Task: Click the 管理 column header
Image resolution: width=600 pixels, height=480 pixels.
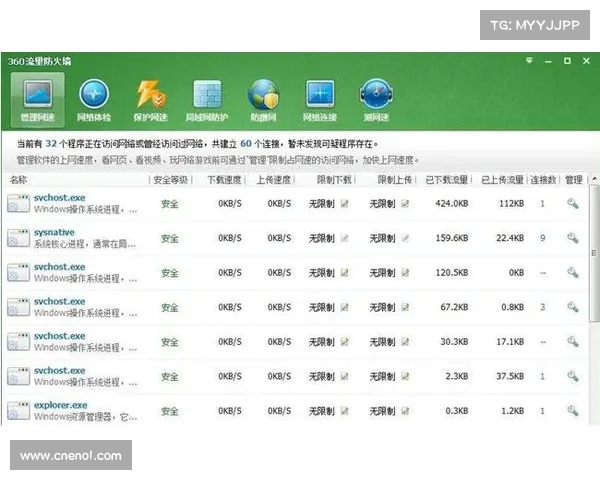Action: click(574, 180)
